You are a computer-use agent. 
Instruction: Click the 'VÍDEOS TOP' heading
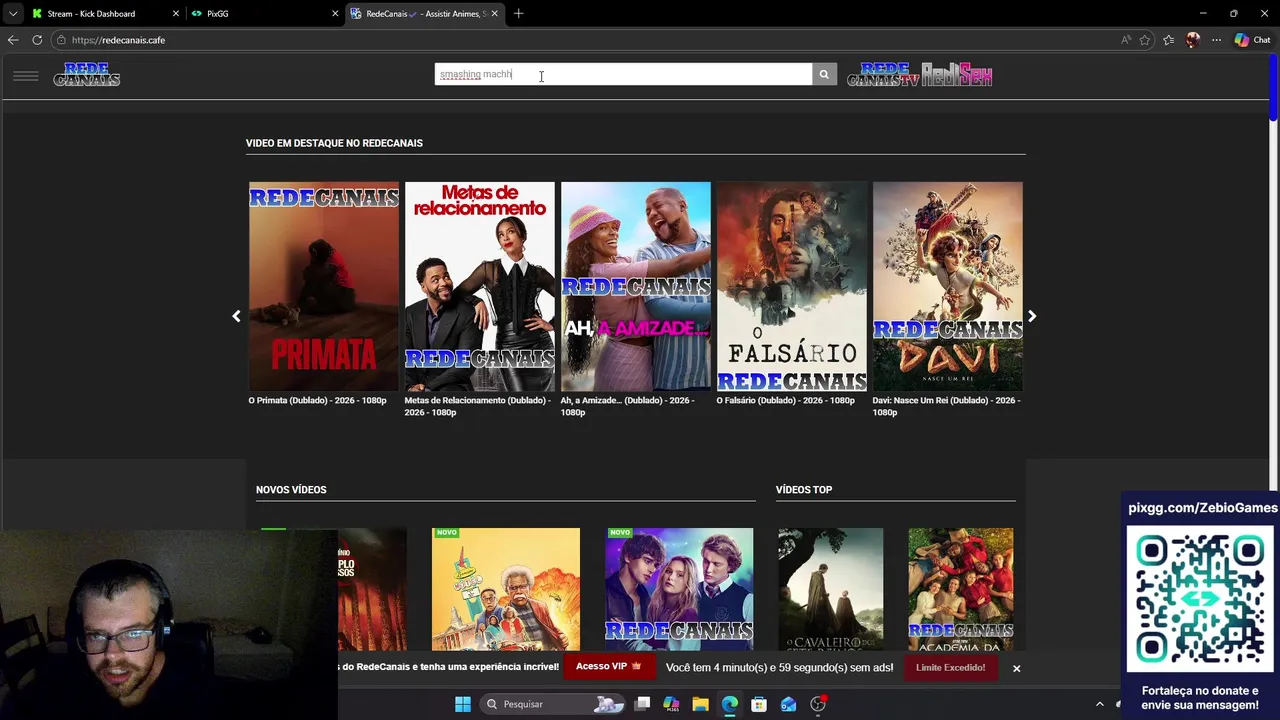804,490
